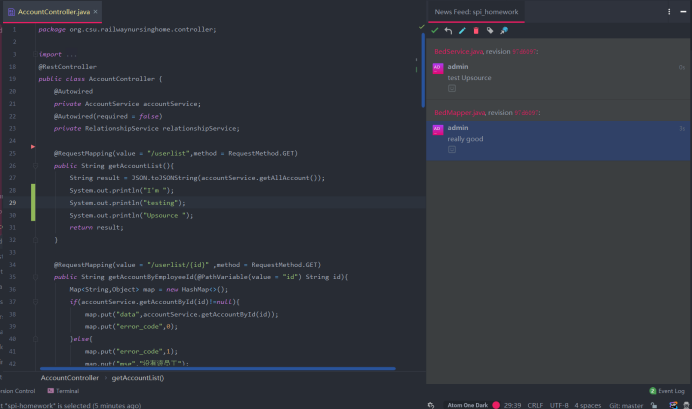Click the run gutter arrow near line 24
692x409 pixels.
click(33, 146)
